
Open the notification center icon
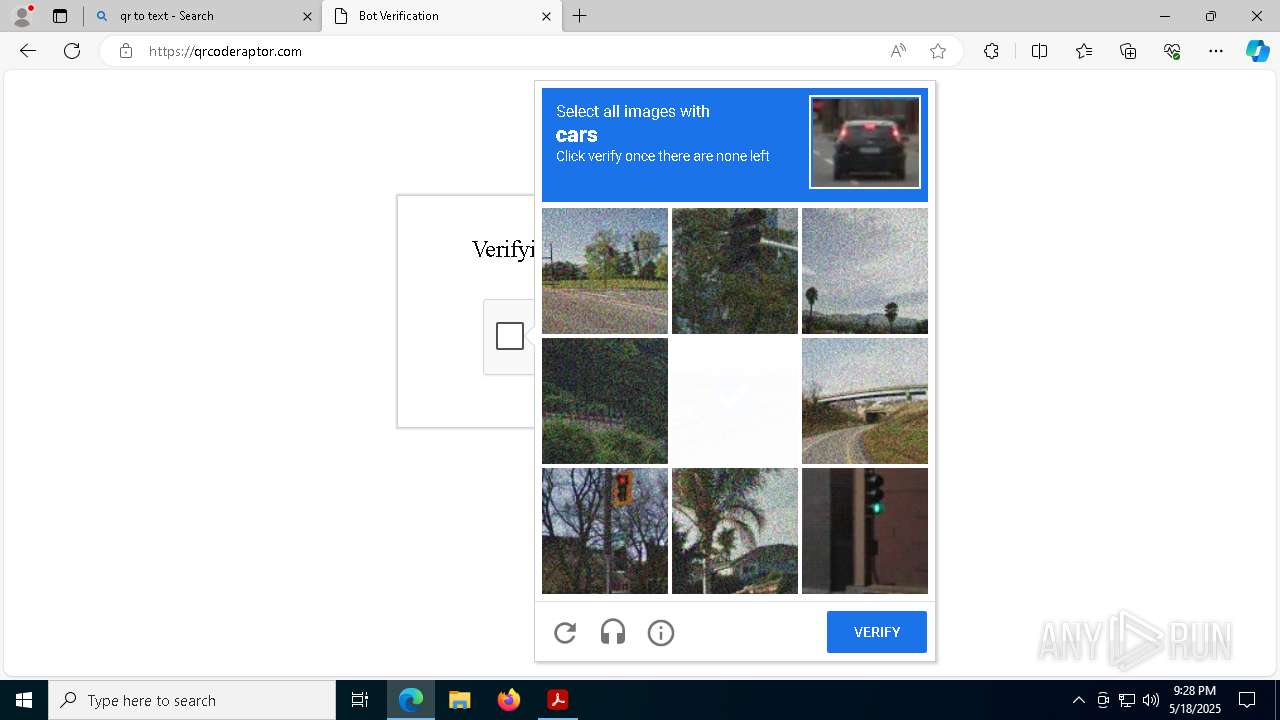point(1247,700)
